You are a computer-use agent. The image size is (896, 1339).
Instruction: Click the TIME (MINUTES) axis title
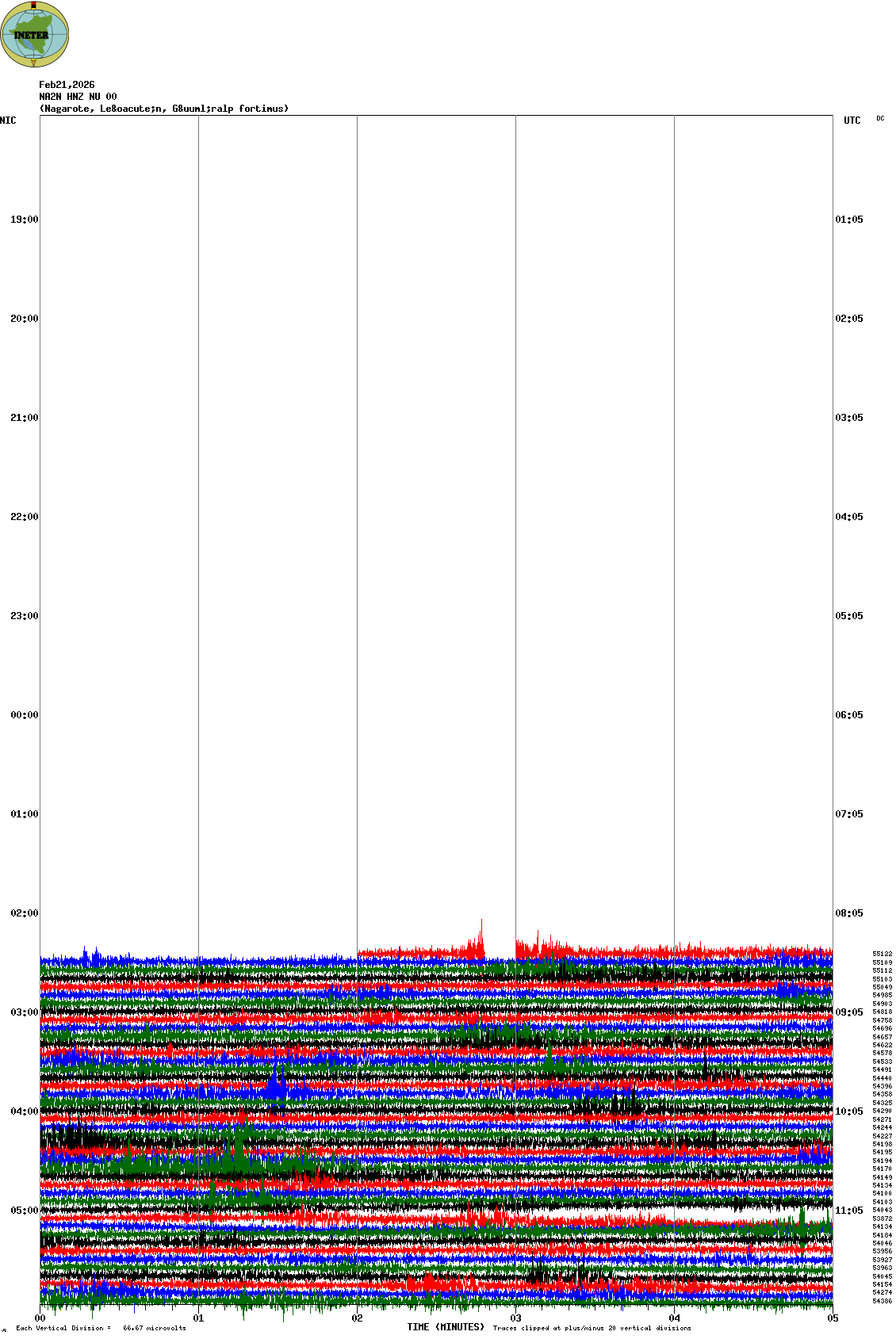point(446,1327)
